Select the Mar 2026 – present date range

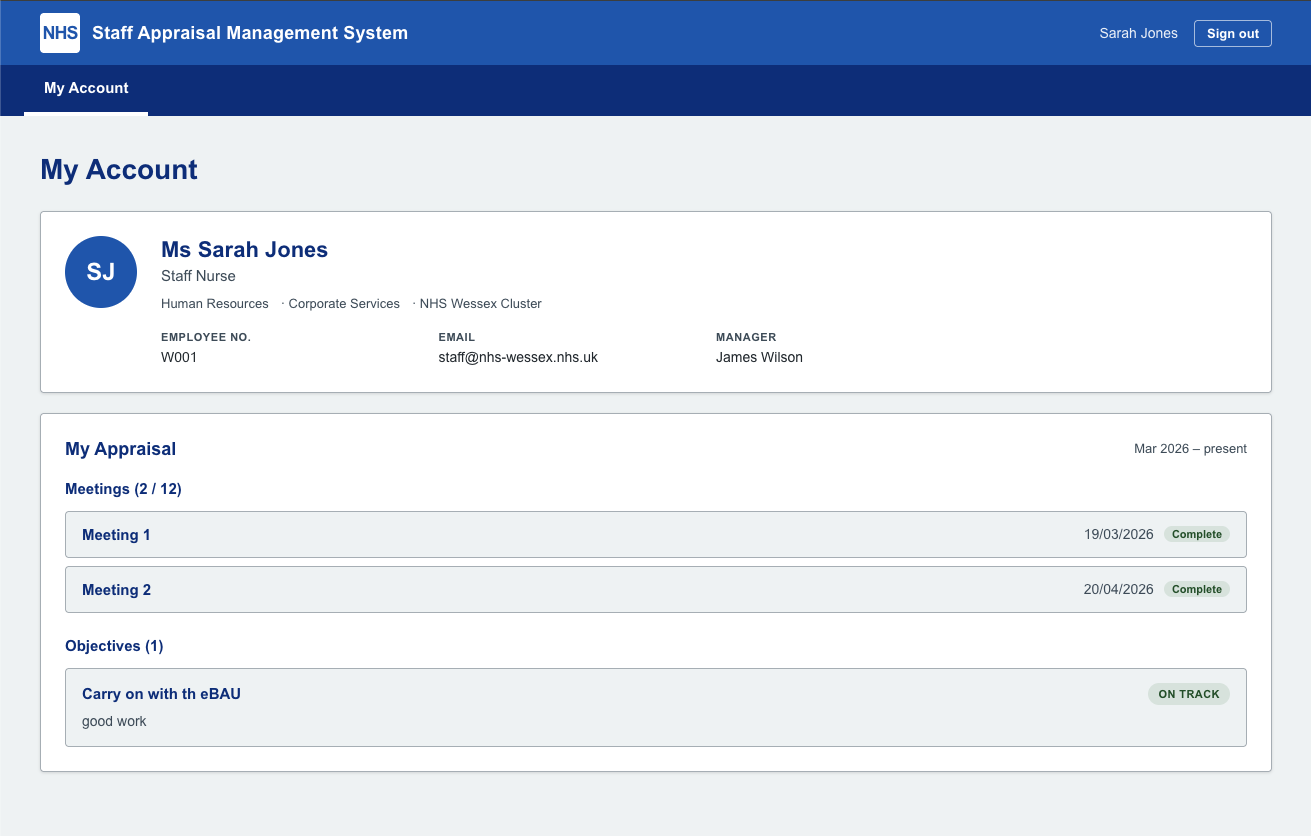(1190, 449)
